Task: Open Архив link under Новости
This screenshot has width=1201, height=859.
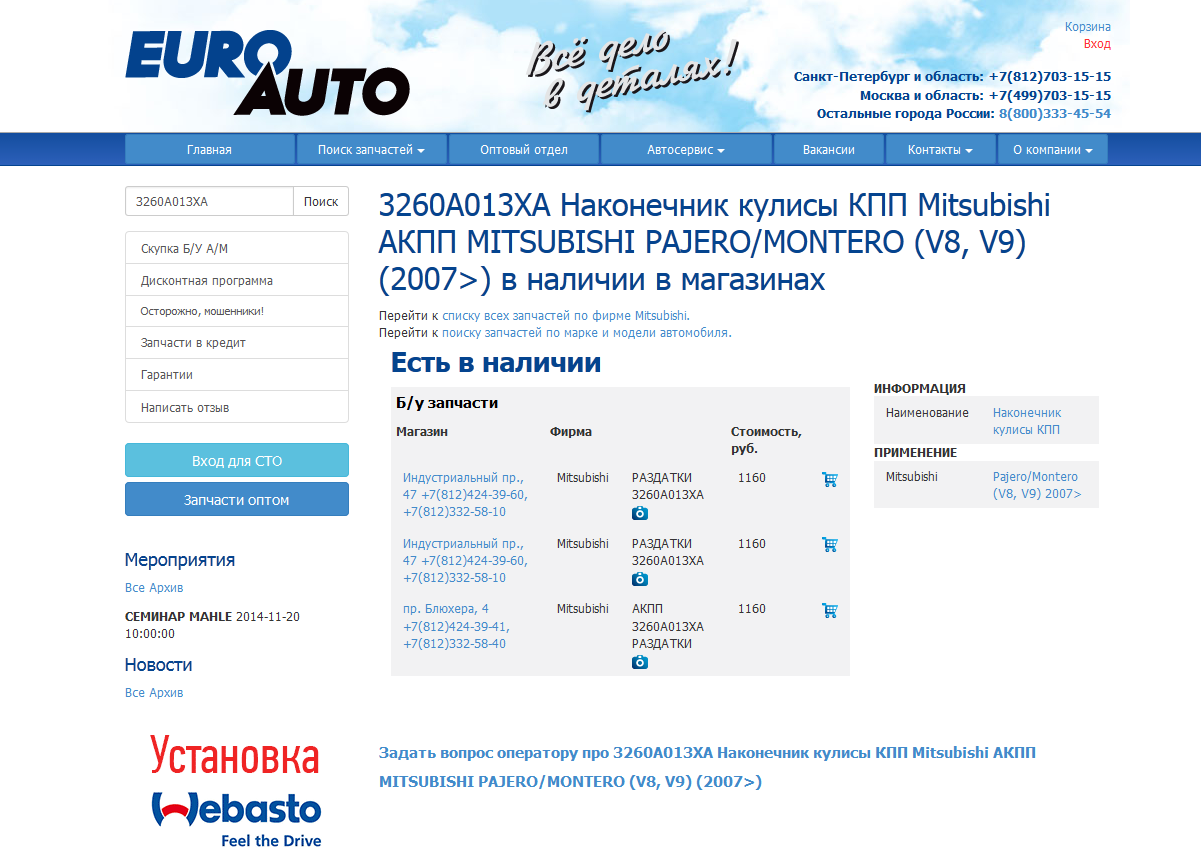Action: (x=166, y=693)
